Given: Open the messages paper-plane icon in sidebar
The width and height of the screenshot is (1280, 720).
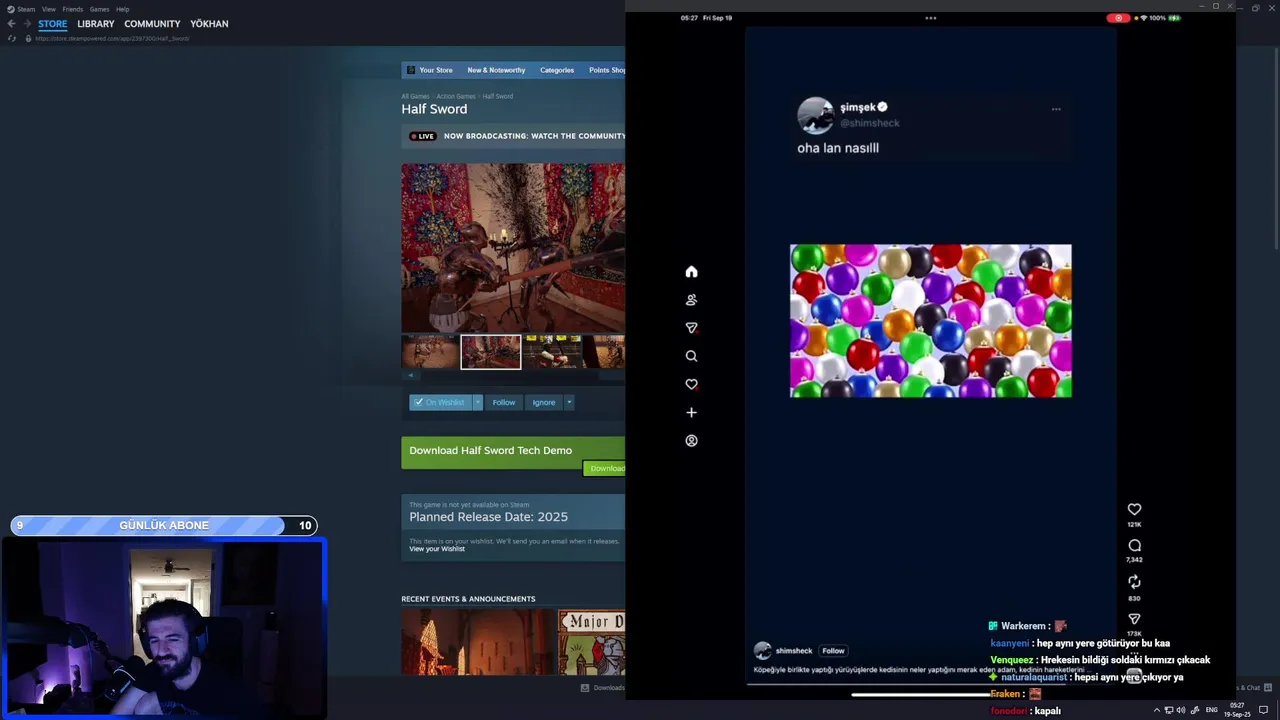Looking at the screenshot, I should [x=691, y=328].
